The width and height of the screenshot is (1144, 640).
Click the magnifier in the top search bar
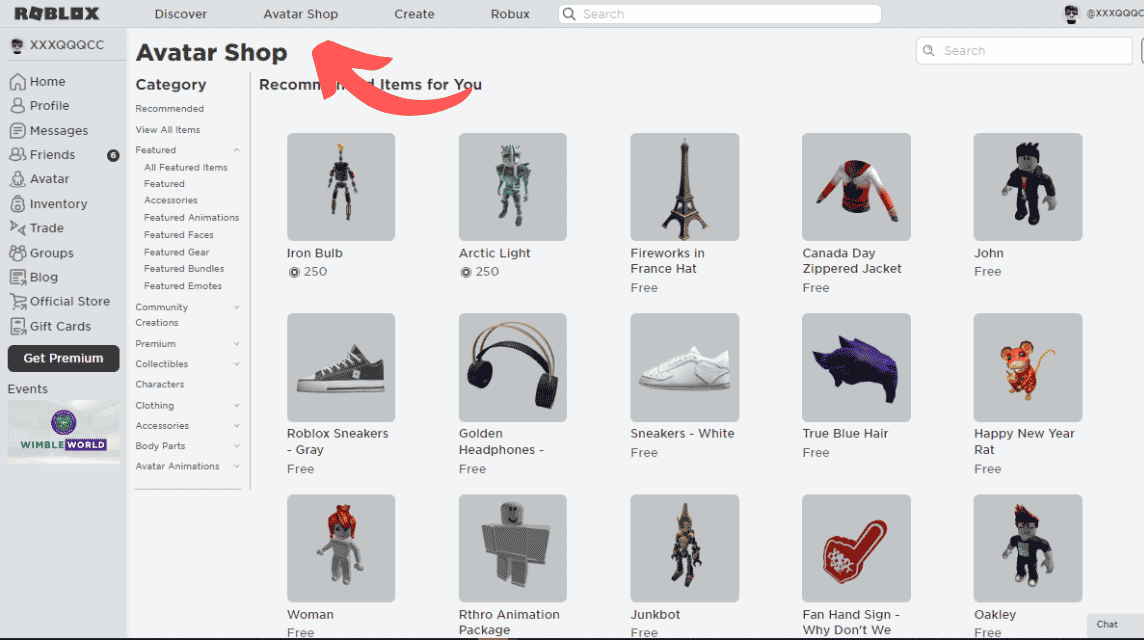569,14
